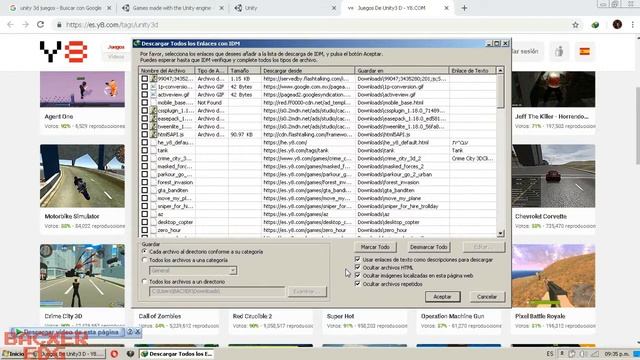640x360 pixels.
Task: Open the green IDM extension icon
Action: click(596, 25)
